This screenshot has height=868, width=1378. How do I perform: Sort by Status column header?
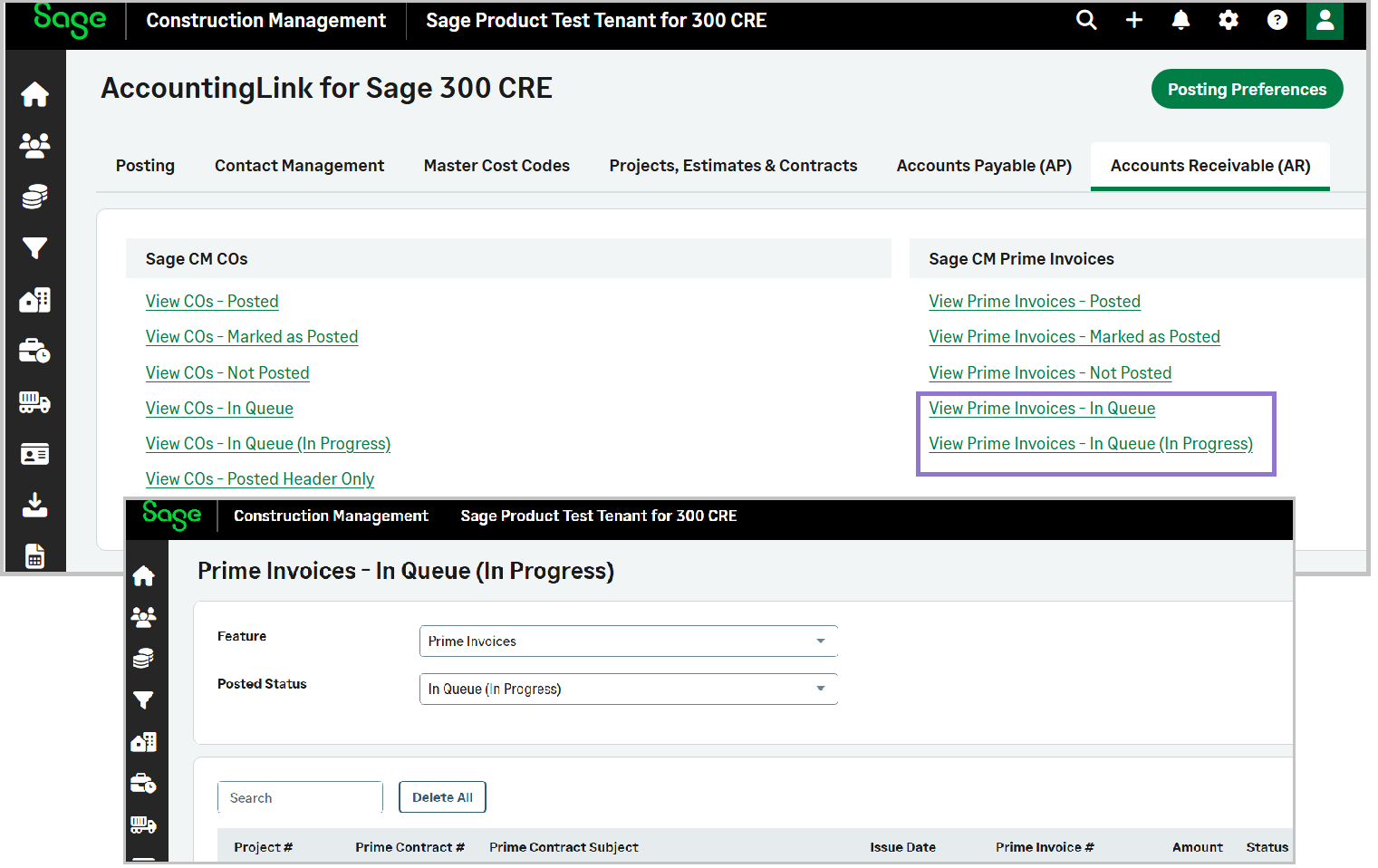pyautogui.click(x=1267, y=848)
